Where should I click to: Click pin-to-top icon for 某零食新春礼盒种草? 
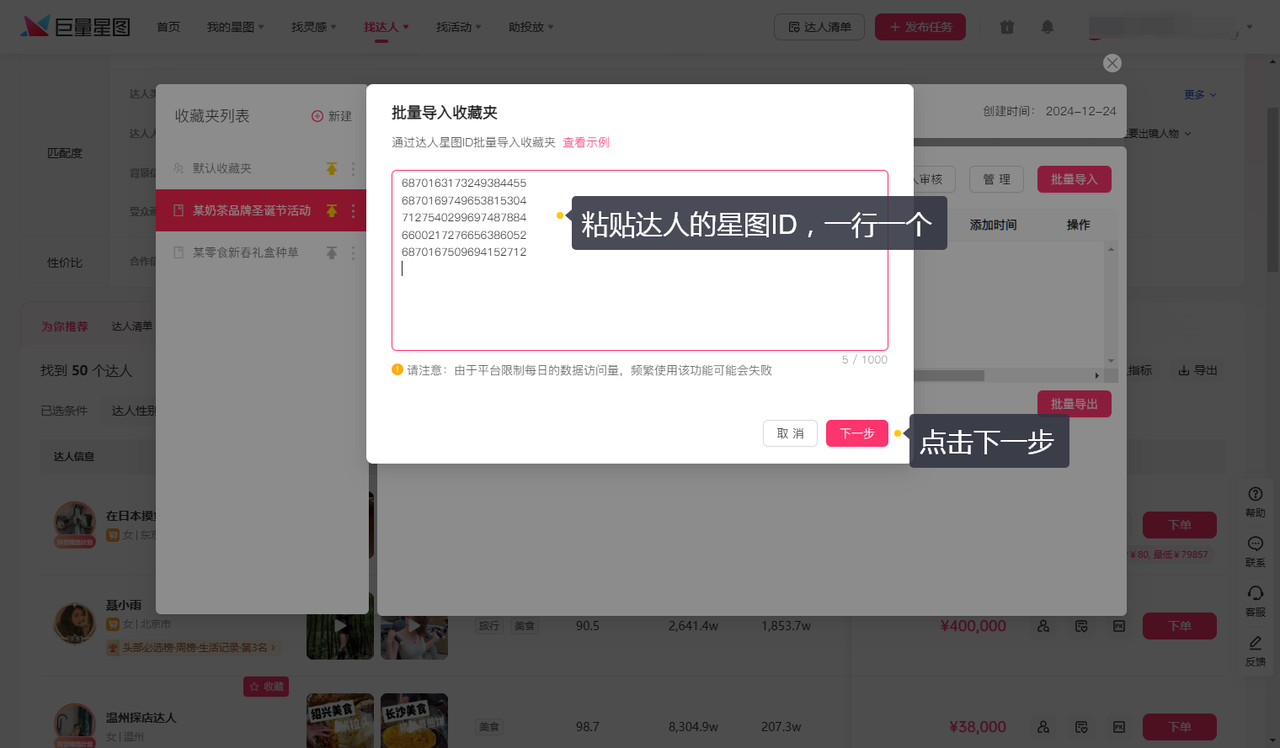pyautogui.click(x=332, y=253)
